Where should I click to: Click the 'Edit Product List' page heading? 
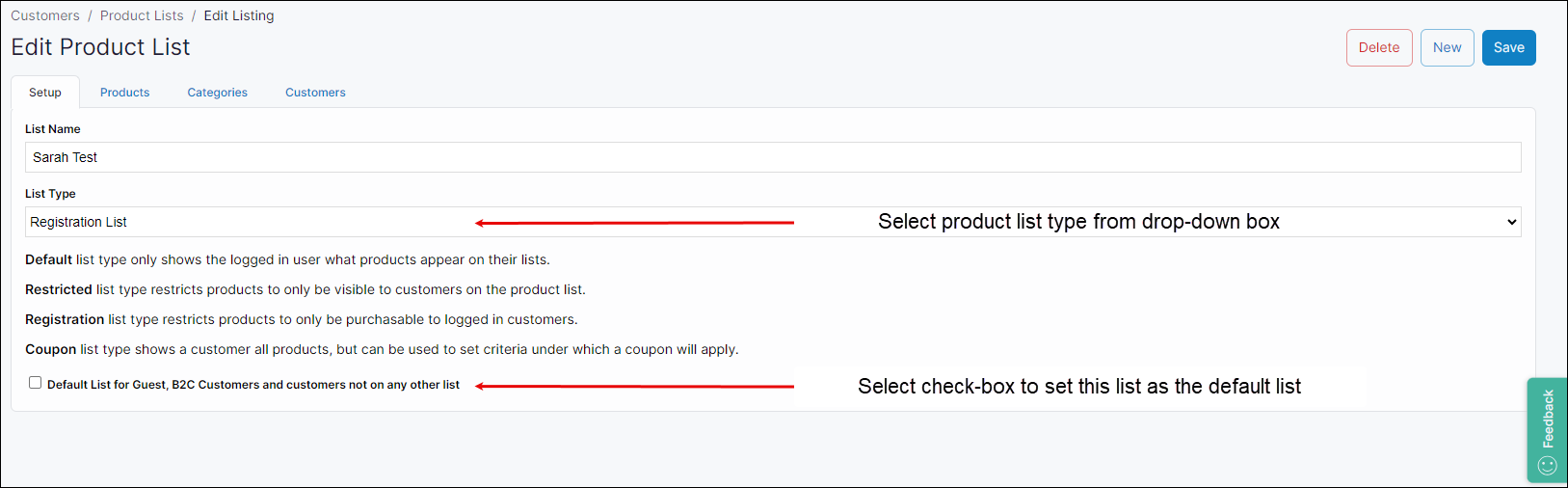(100, 47)
